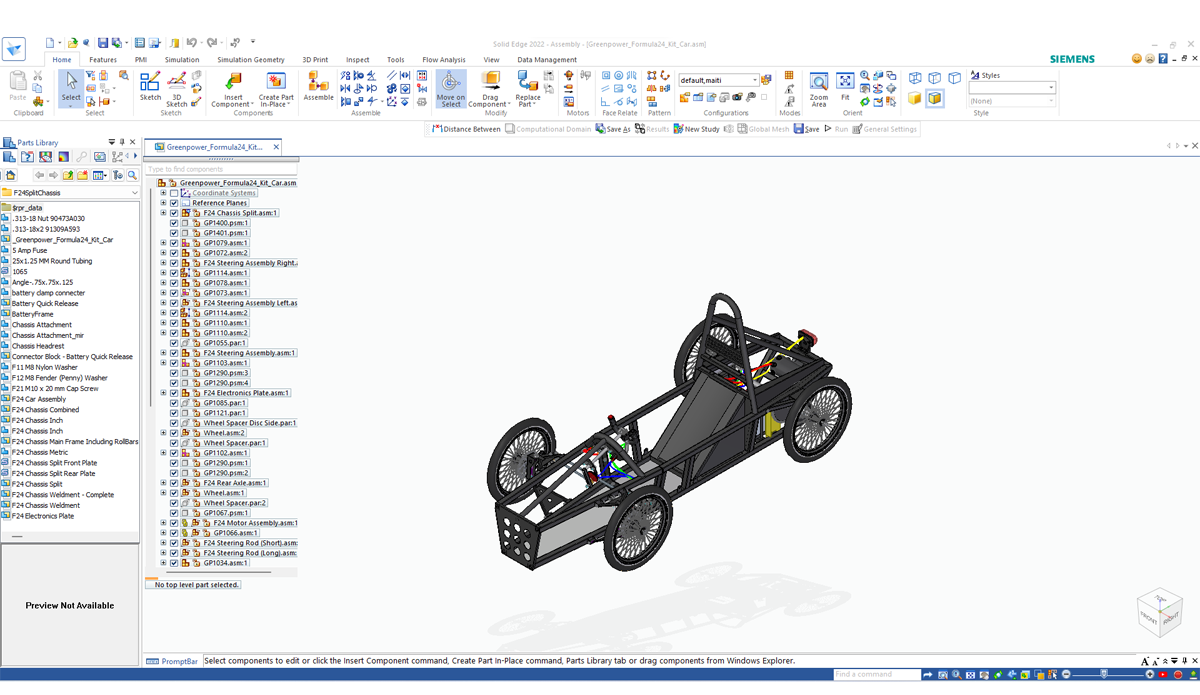Uncheck Reference Planes visibility checkbox
This screenshot has width=1200, height=695.
pyautogui.click(x=174, y=203)
